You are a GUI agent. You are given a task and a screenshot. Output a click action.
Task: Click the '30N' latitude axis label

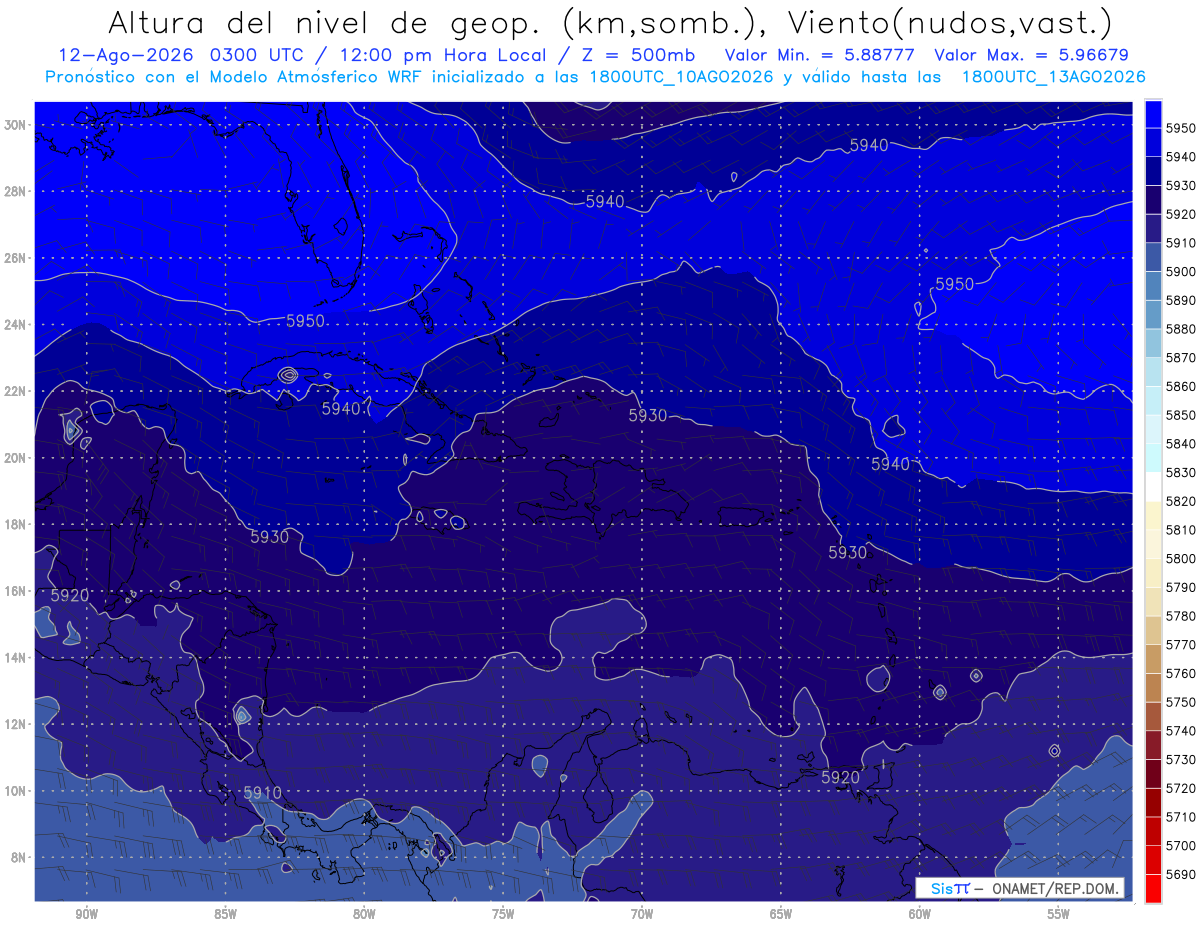[x=16, y=125]
